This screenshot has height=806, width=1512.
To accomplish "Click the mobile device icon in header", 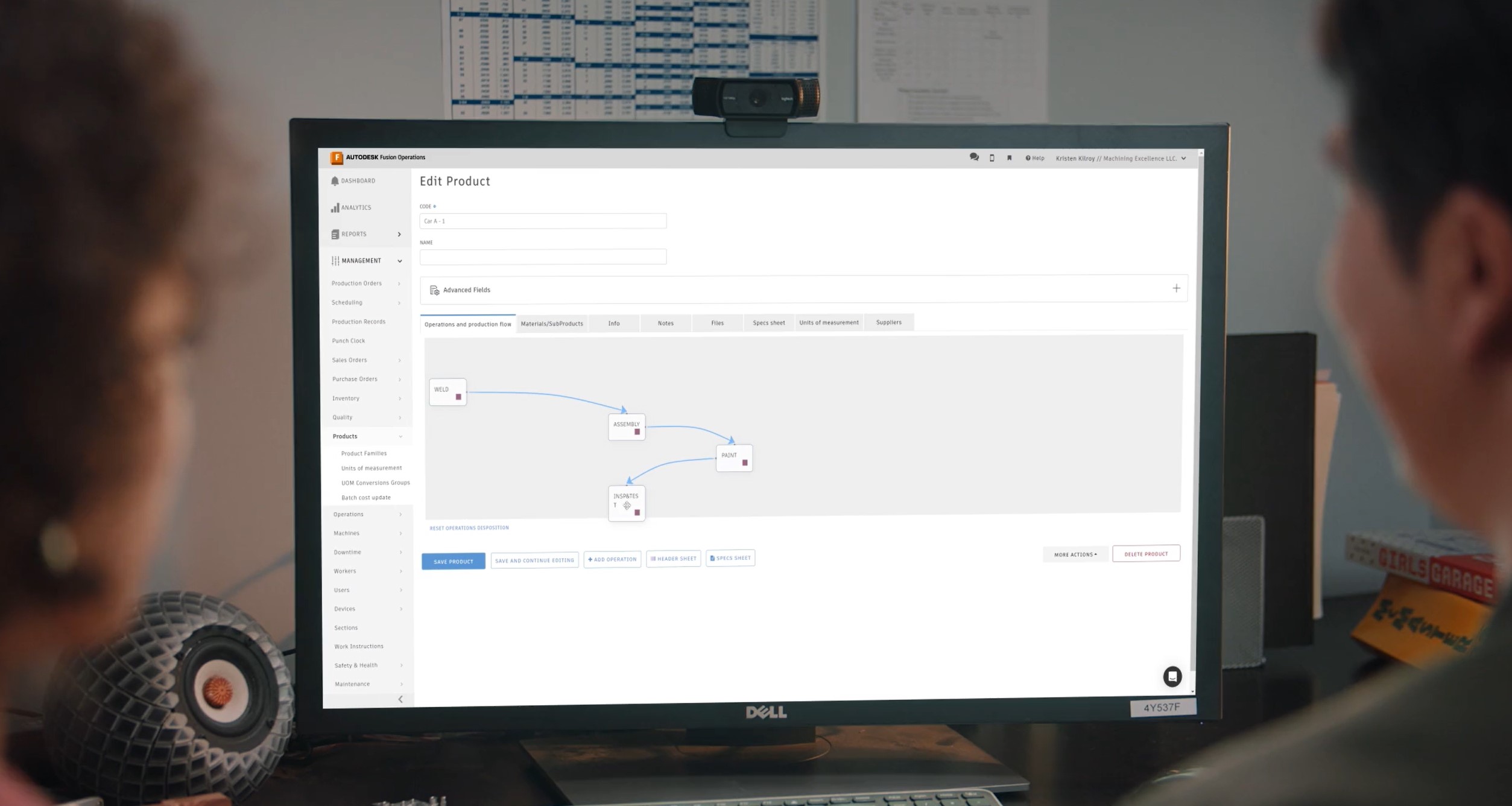I will [992, 158].
